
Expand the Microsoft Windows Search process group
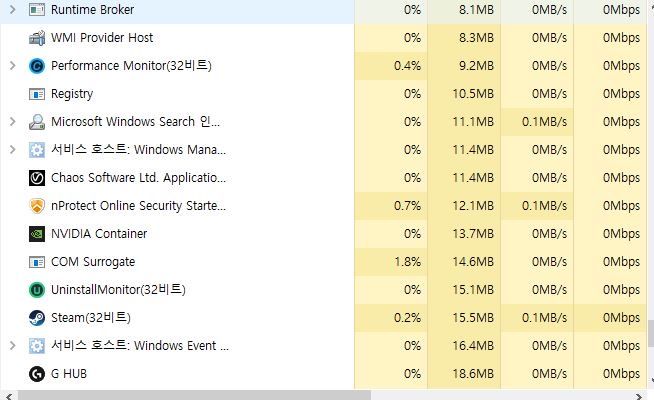pyautogui.click(x=12, y=122)
